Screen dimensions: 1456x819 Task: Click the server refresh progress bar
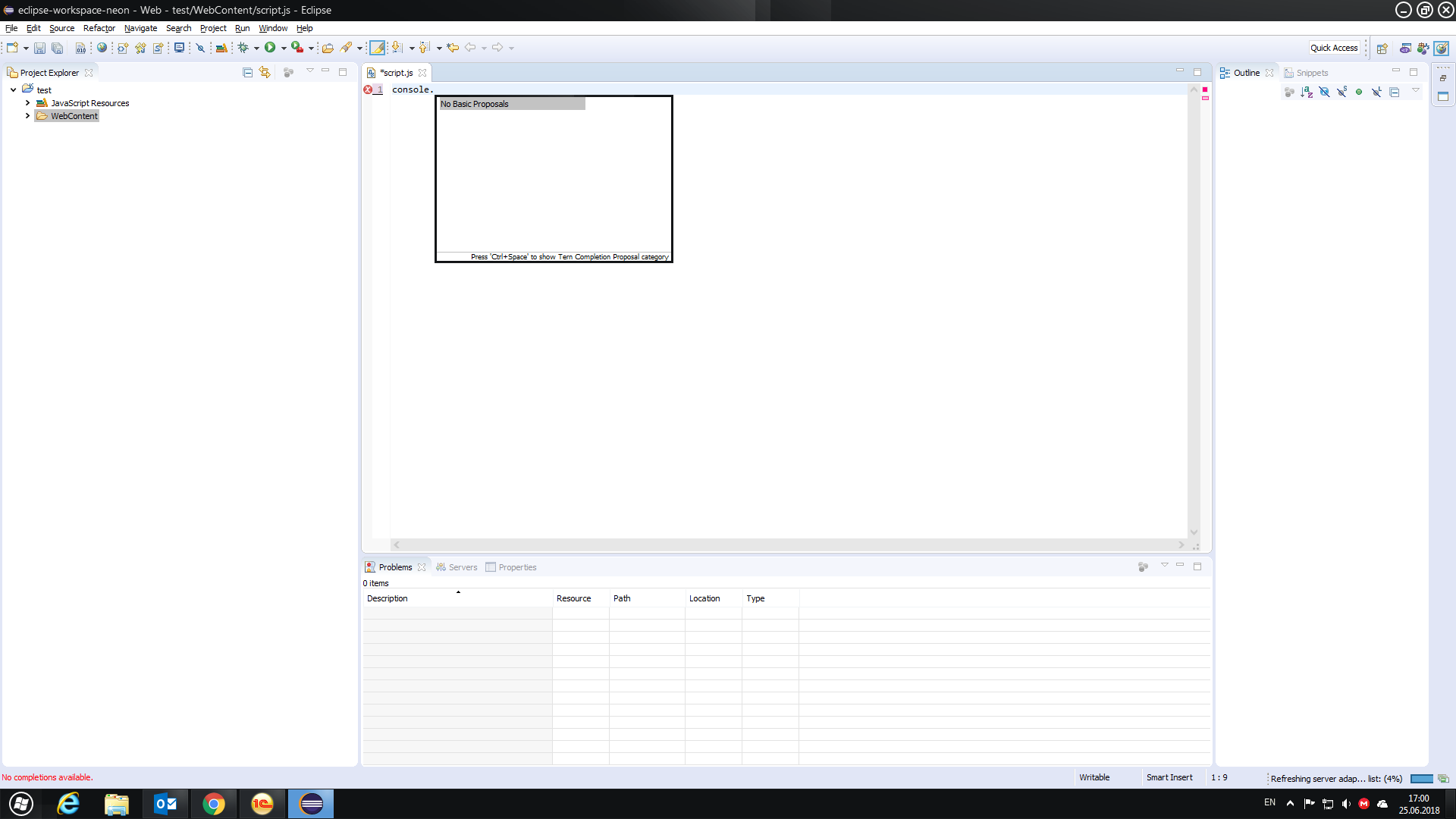1421,779
